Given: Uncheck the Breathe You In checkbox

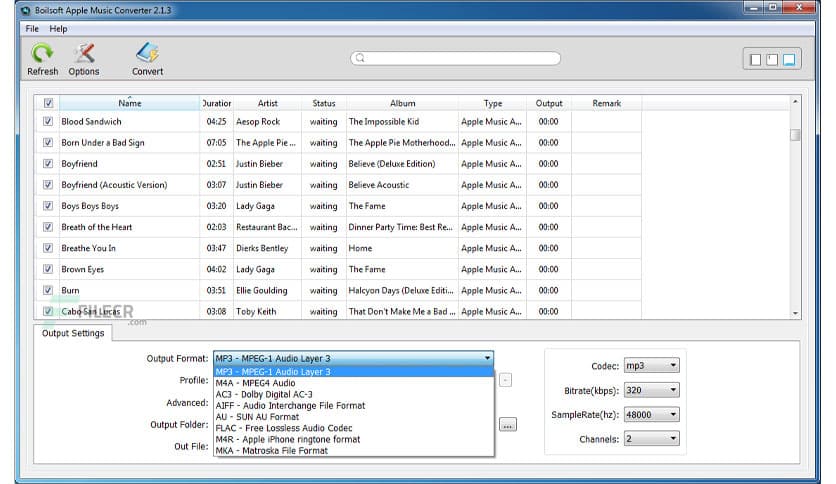Looking at the screenshot, I should pyautogui.click(x=48, y=248).
